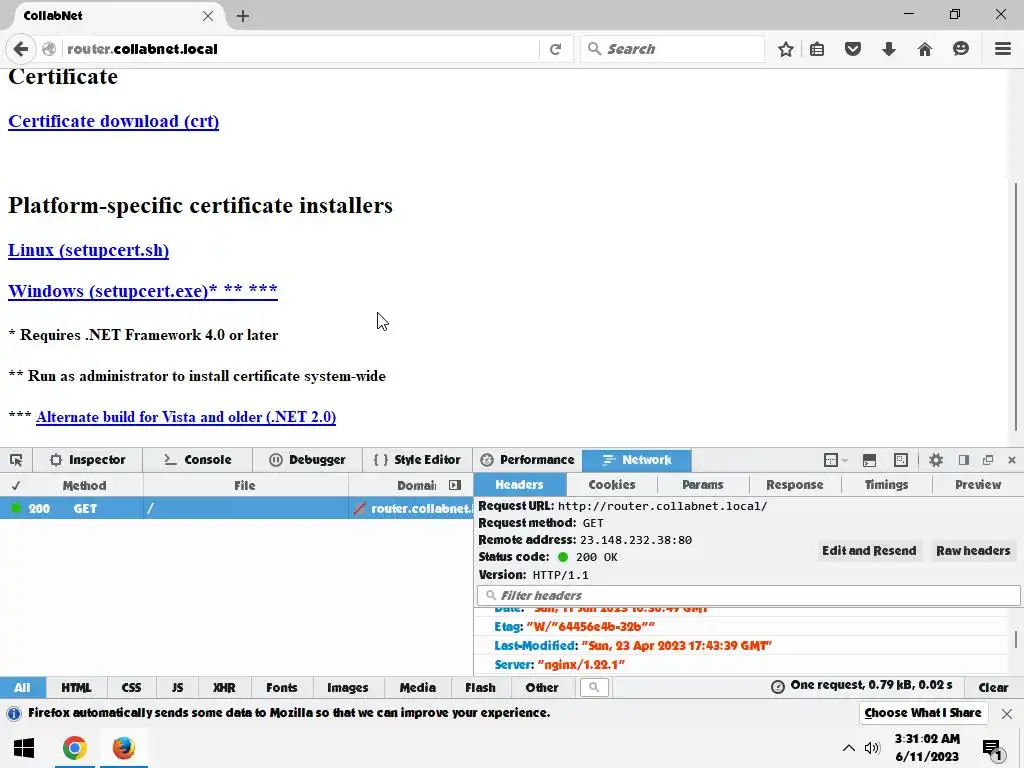
Task: Filter network requests by CSS
Action: click(131, 687)
